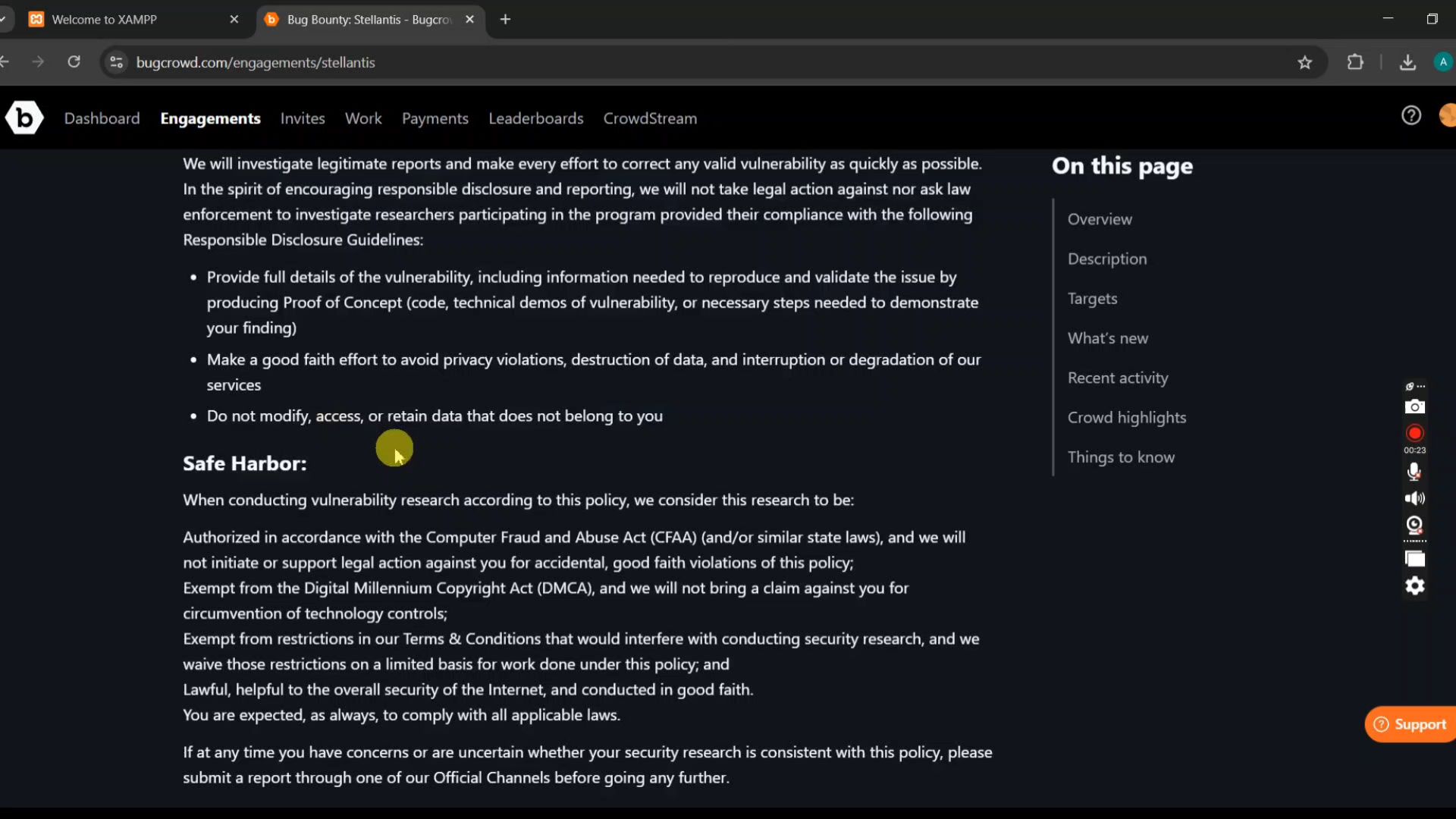Reload the page with the refresh icon
Viewport: 1456px width, 819px height.
pyautogui.click(x=74, y=62)
